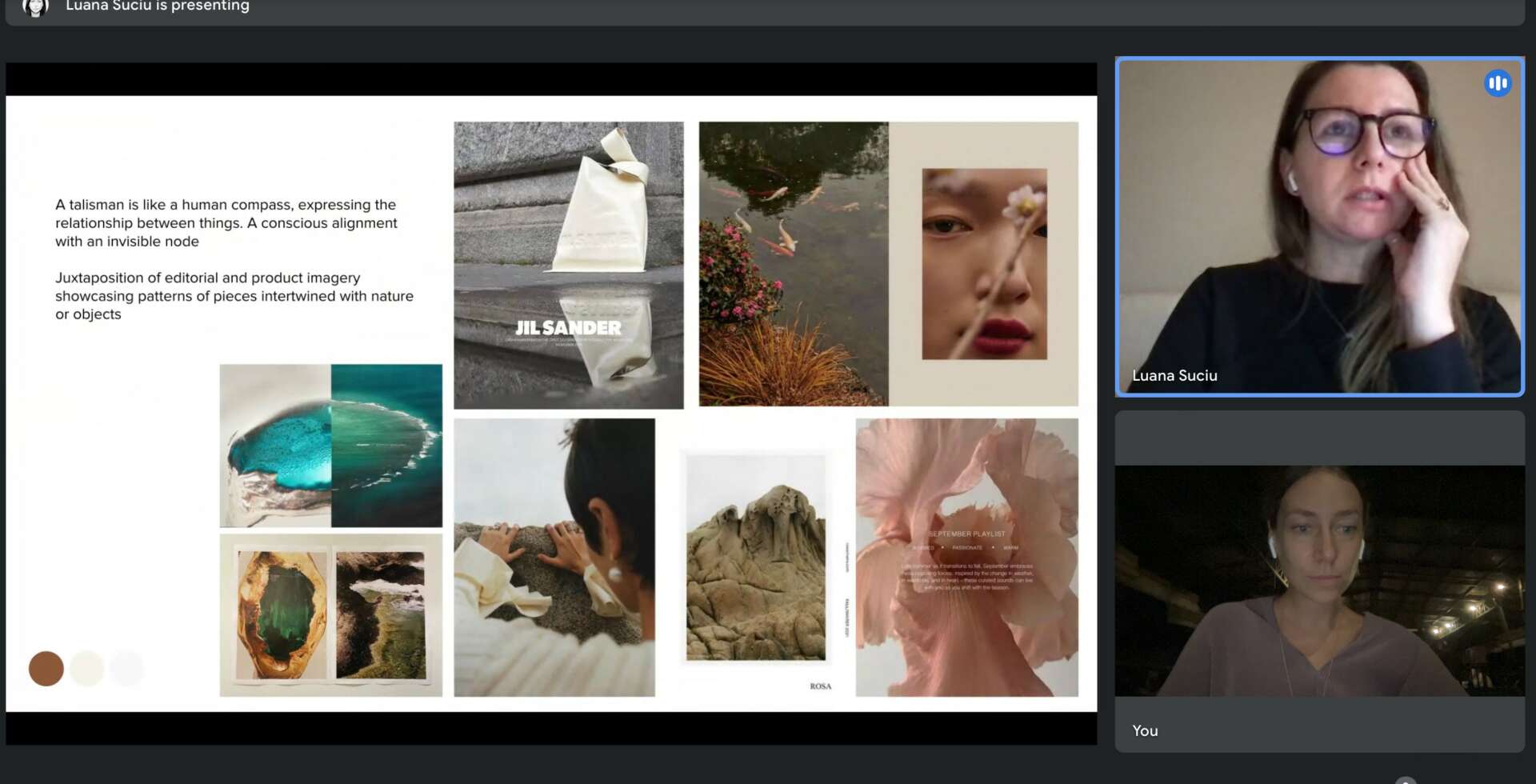The height and width of the screenshot is (784, 1536).
Task: Click the "Luana Suciu" name label
Action: pyautogui.click(x=1174, y=375)
